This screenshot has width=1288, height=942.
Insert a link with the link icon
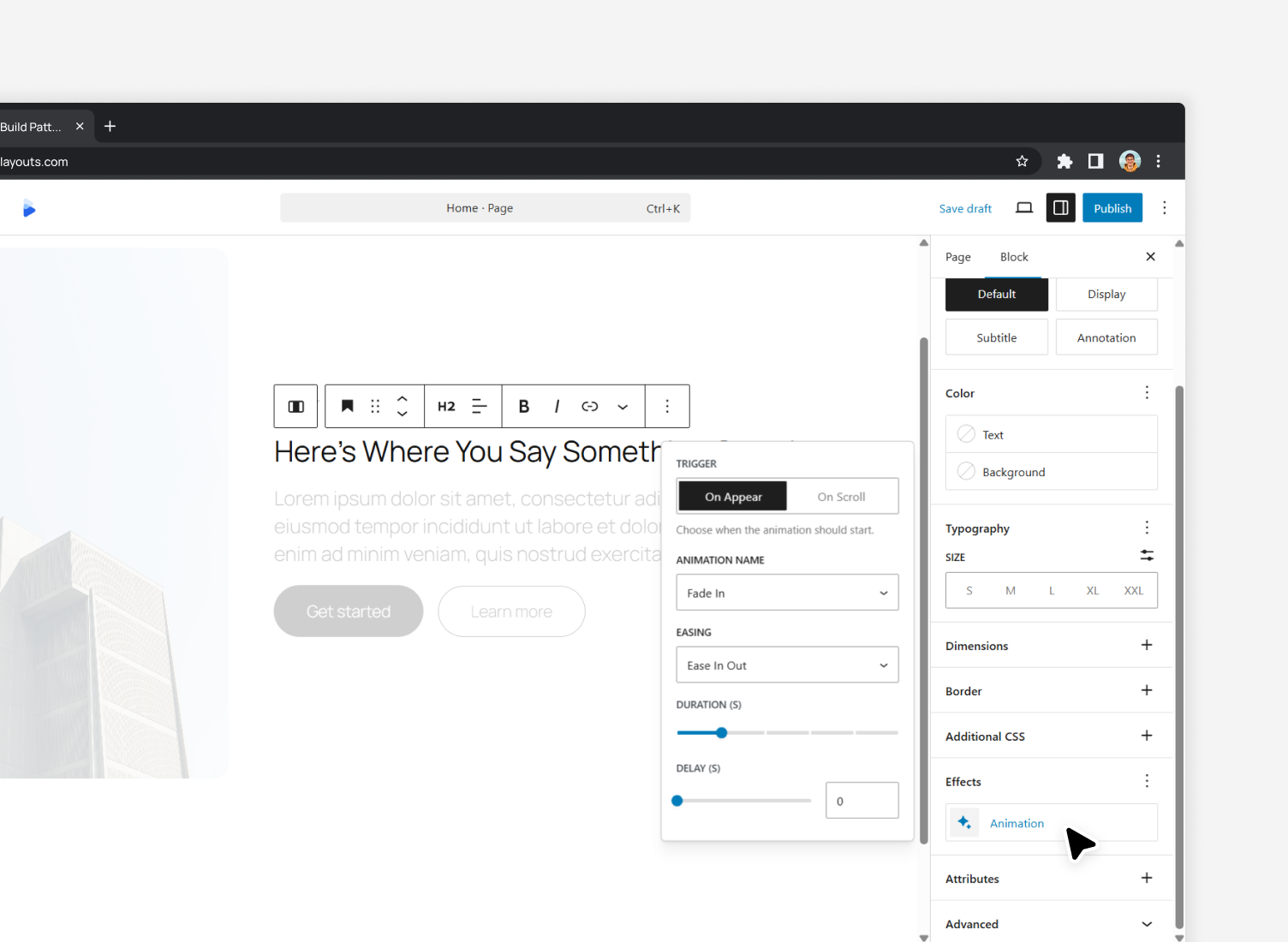click(589, 407)
